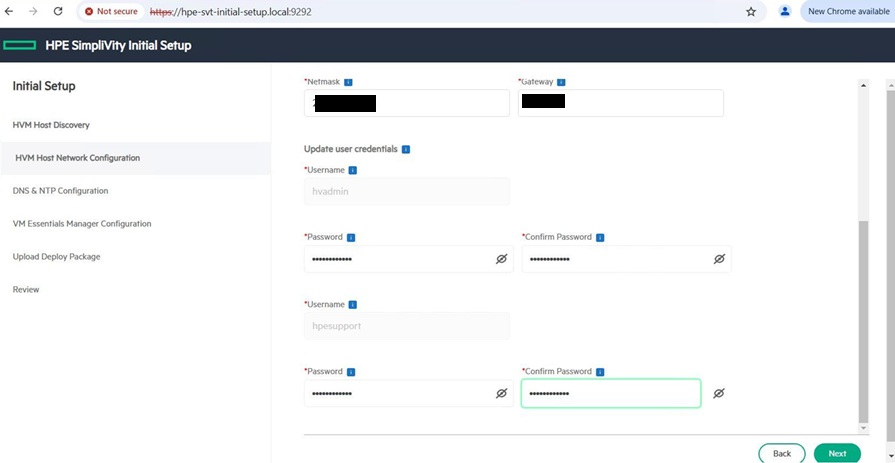Click the form vertical scrollbar thumb

(x=863, y=321)
